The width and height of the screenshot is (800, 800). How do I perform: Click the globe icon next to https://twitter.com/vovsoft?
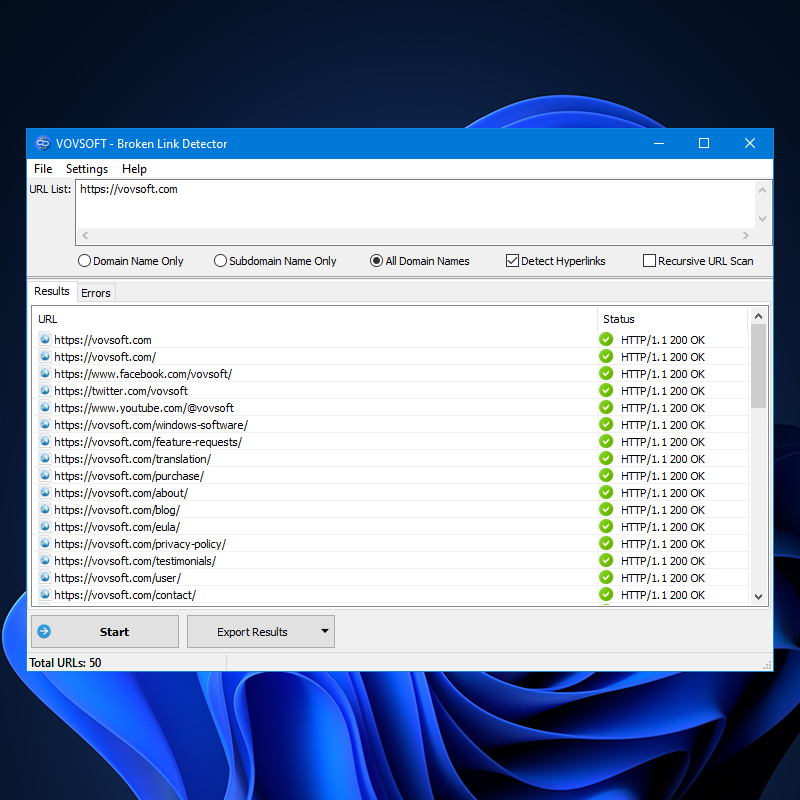[45, 390]
